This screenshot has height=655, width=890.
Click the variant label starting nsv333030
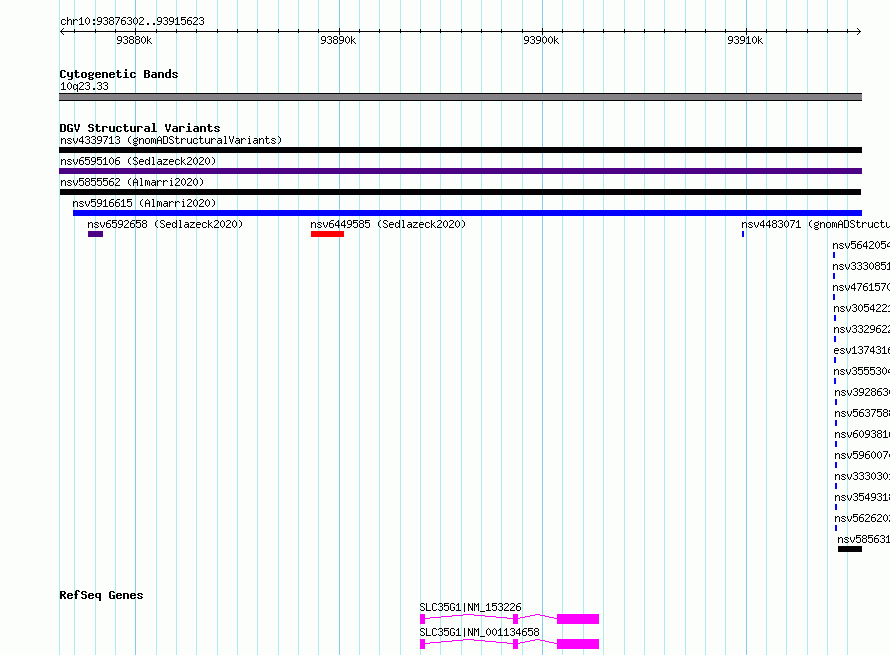coord(862,476)
